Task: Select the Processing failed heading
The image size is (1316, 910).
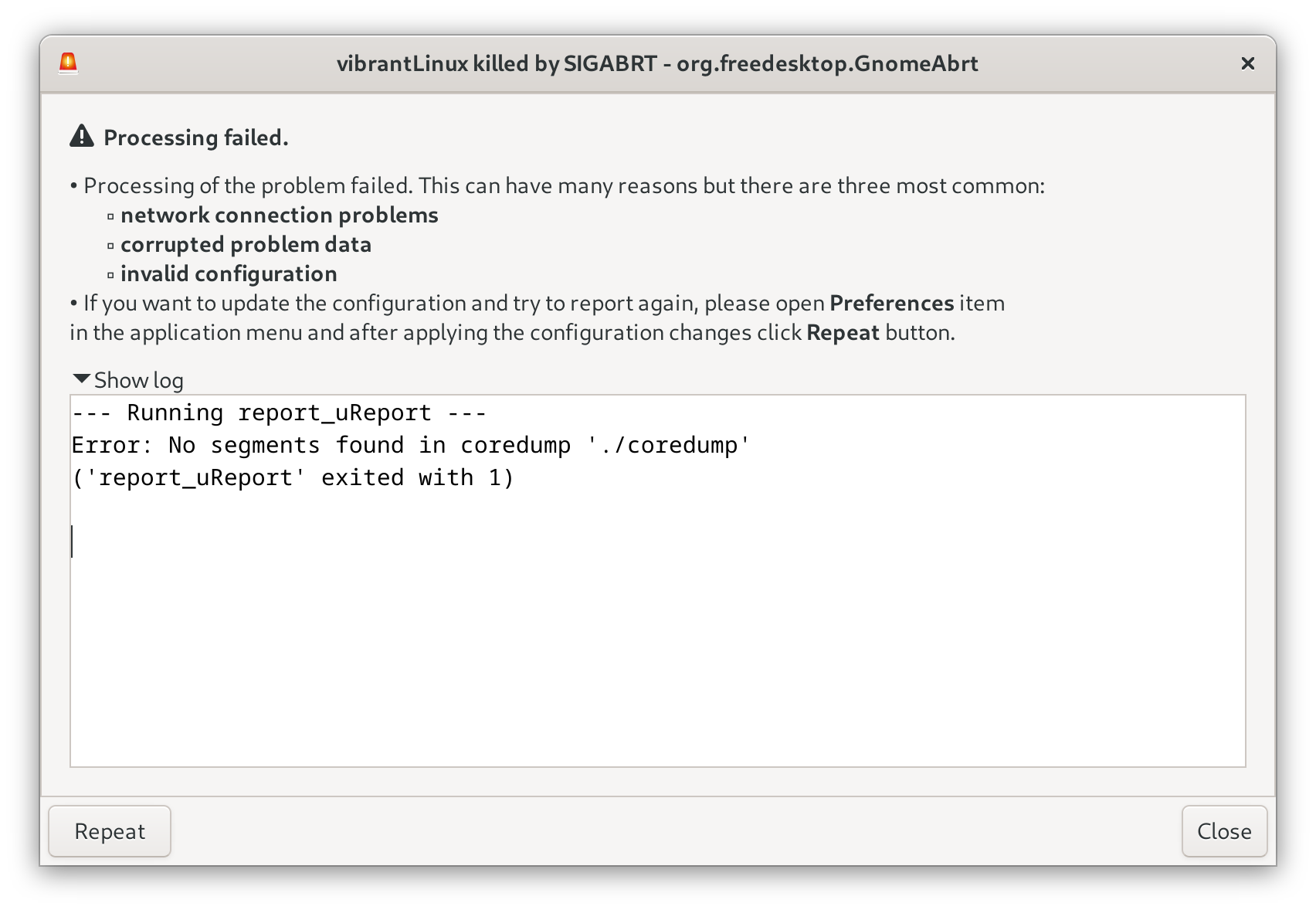Action: point(197,138)
